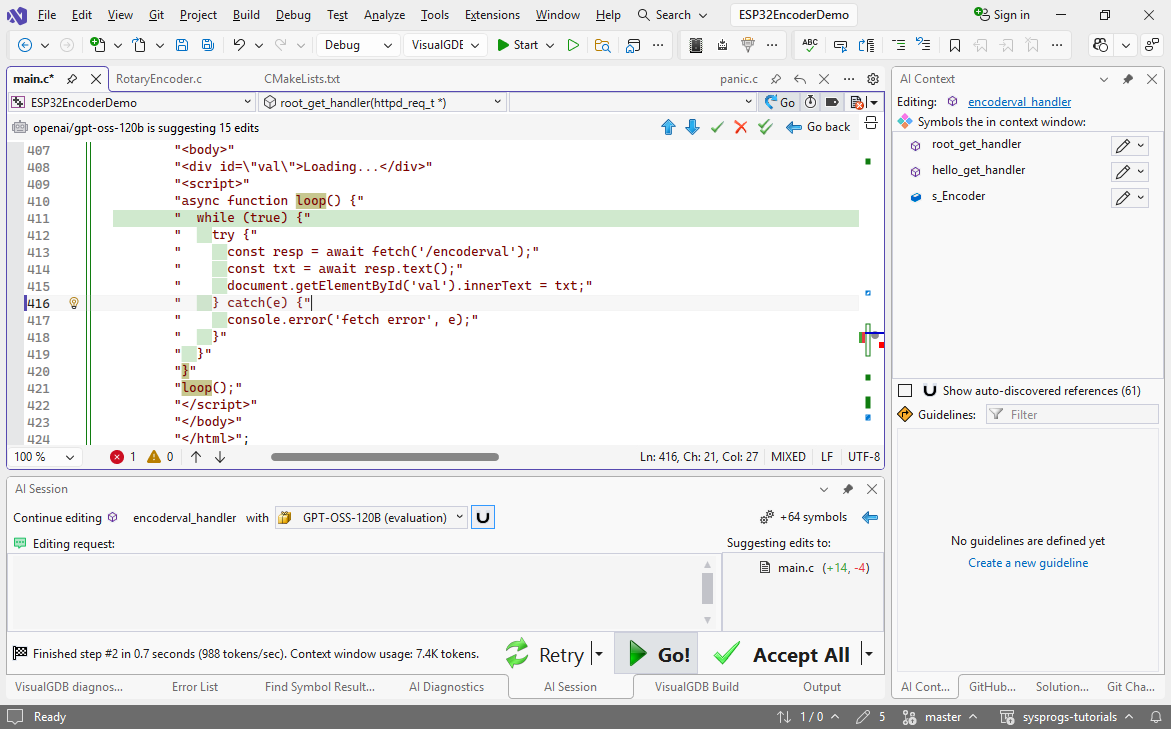Accept all edits with double checkmark icon
The height and width of the screenshot is (730, 1171).
pyautogui.click(x=765, y=127)
